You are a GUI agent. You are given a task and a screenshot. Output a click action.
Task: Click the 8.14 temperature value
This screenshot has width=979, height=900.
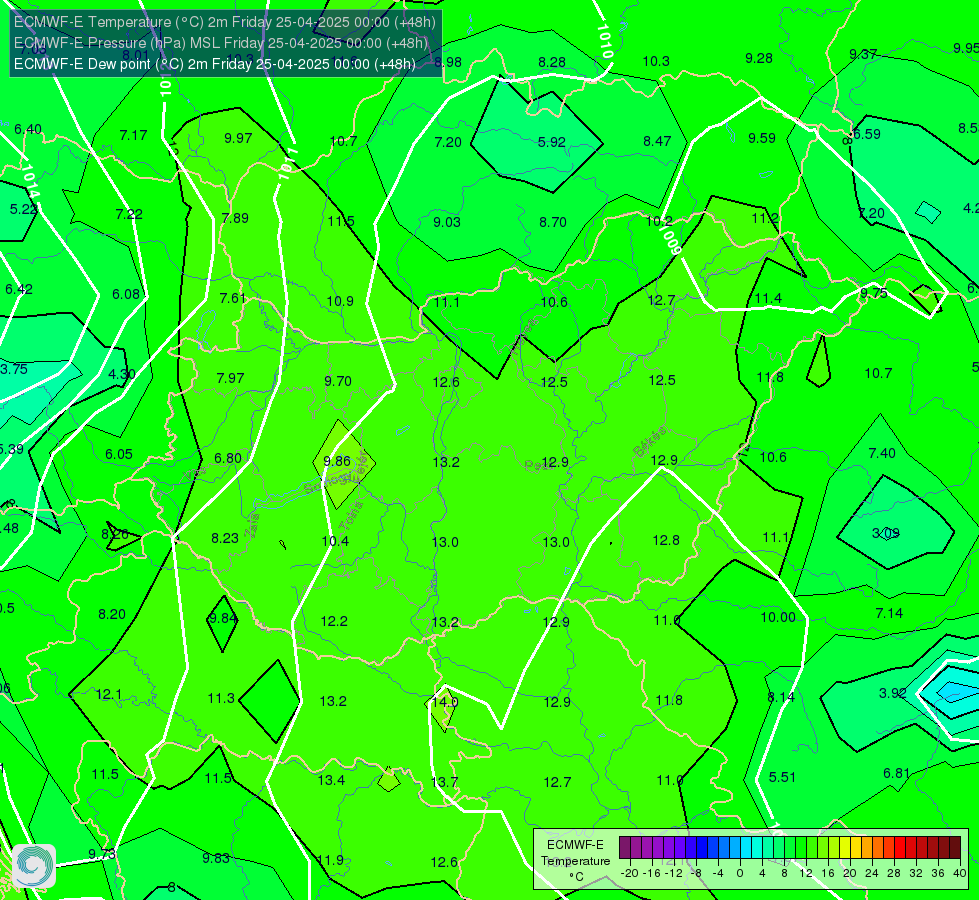point(780,697)
